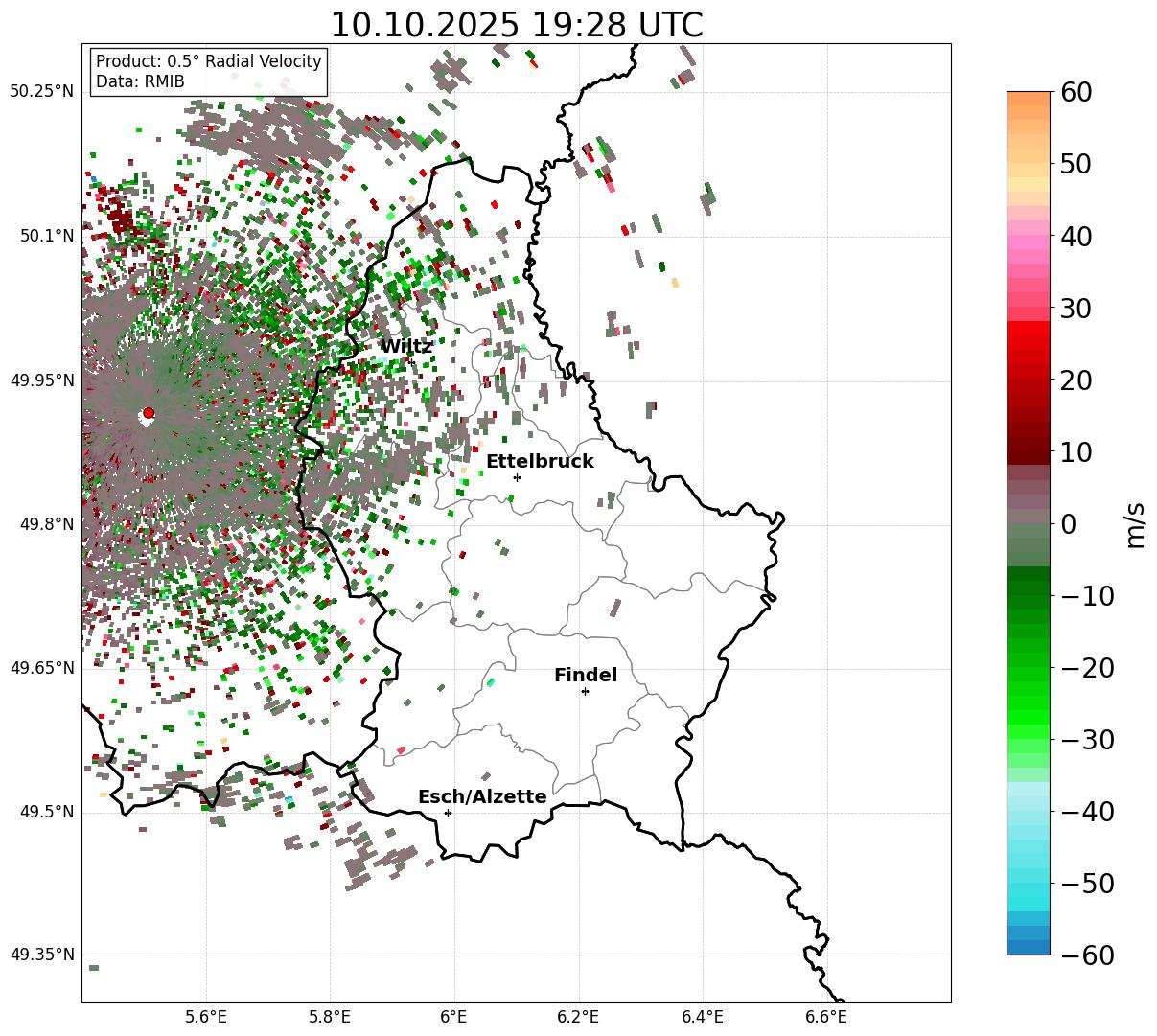Click the 49.95°N latitude tick label
This screenshot has height=1036, width=1157.
(x=41, y=380)
